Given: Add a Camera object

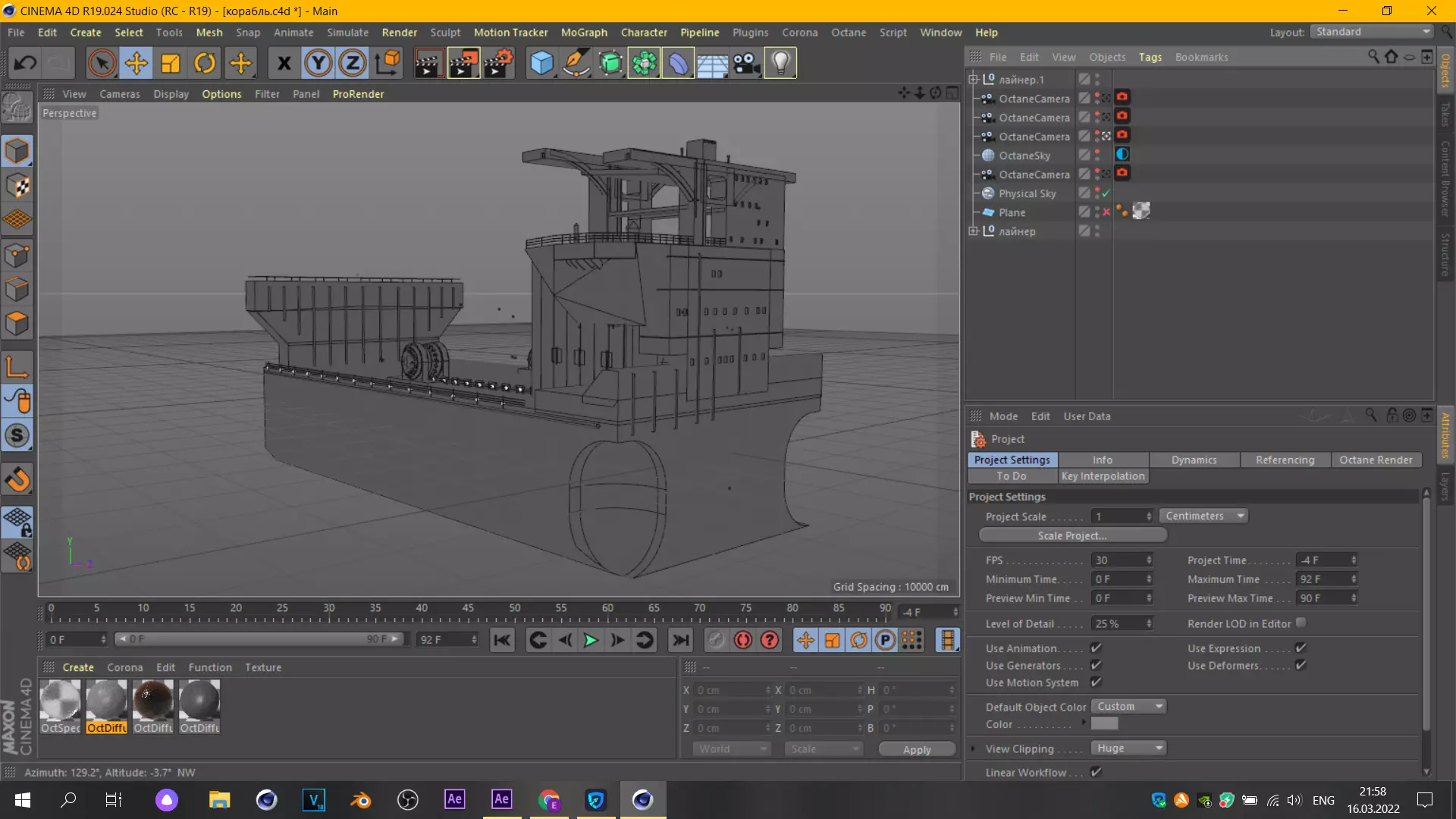Looking at the screenshot, I should click(746, 63).
